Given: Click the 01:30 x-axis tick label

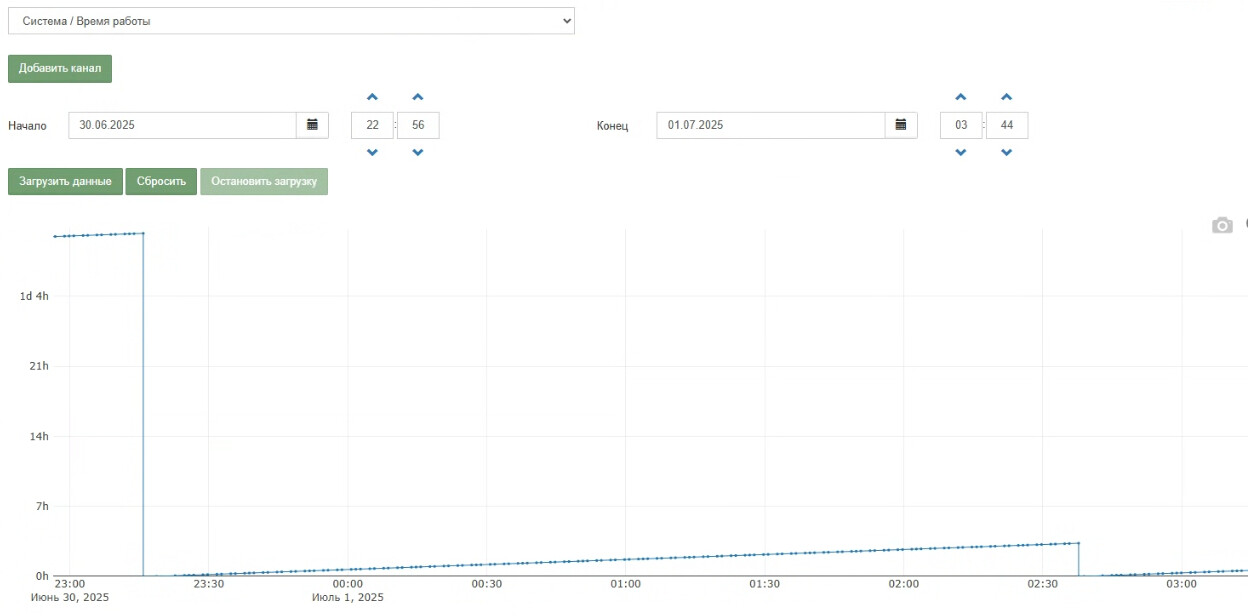Looking at the screenshot, I should click(x=764, y=583).
